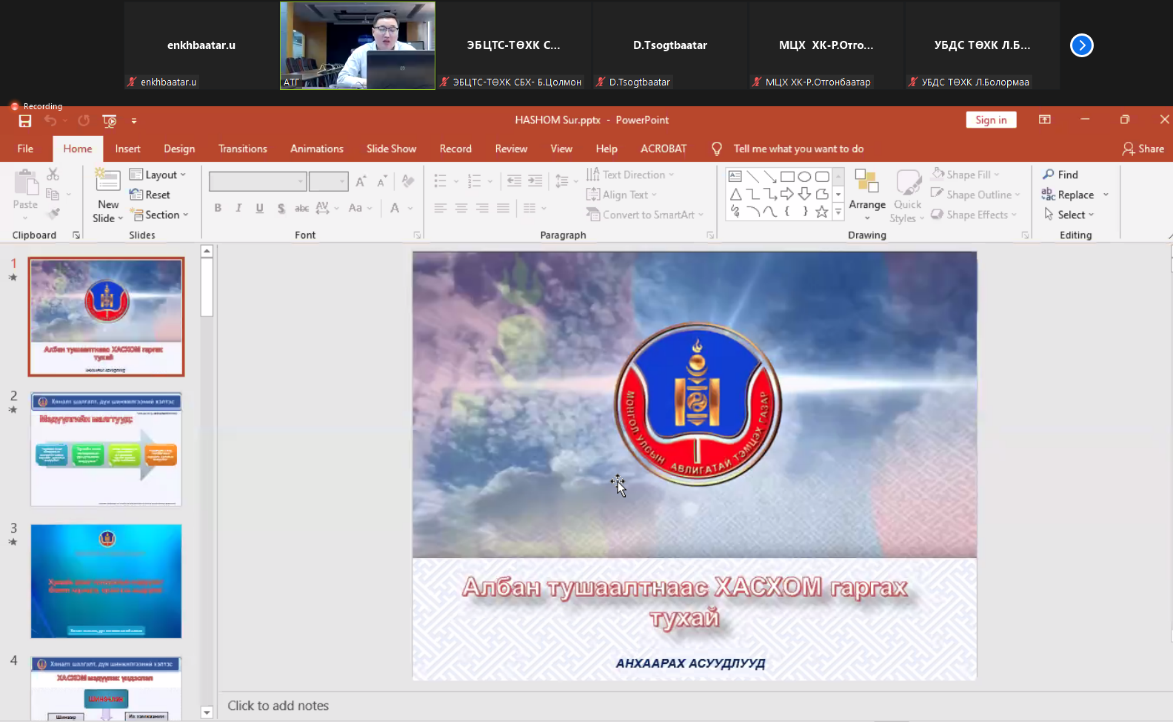The width and height of the screenshot is (1173, 722).
Task: Open Ribbon Display Options icon
Action: [1044, 120]
